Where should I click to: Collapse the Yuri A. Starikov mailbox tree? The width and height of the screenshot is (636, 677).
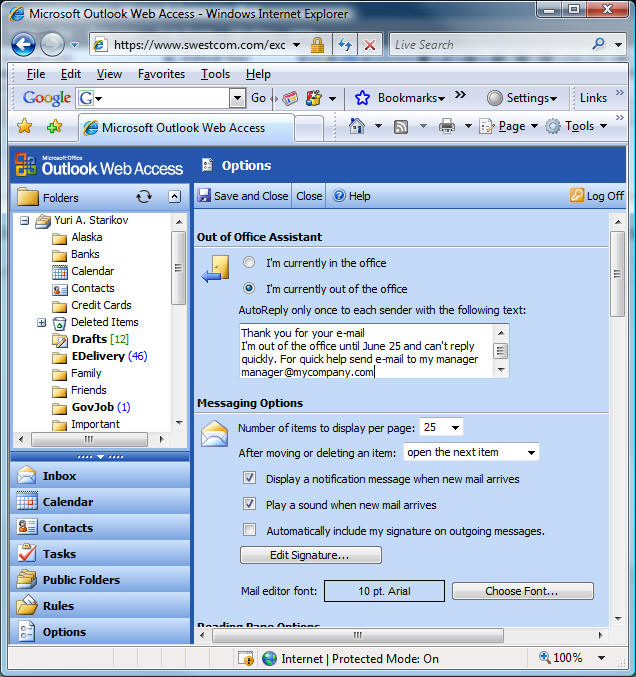[x=25, y=221]
